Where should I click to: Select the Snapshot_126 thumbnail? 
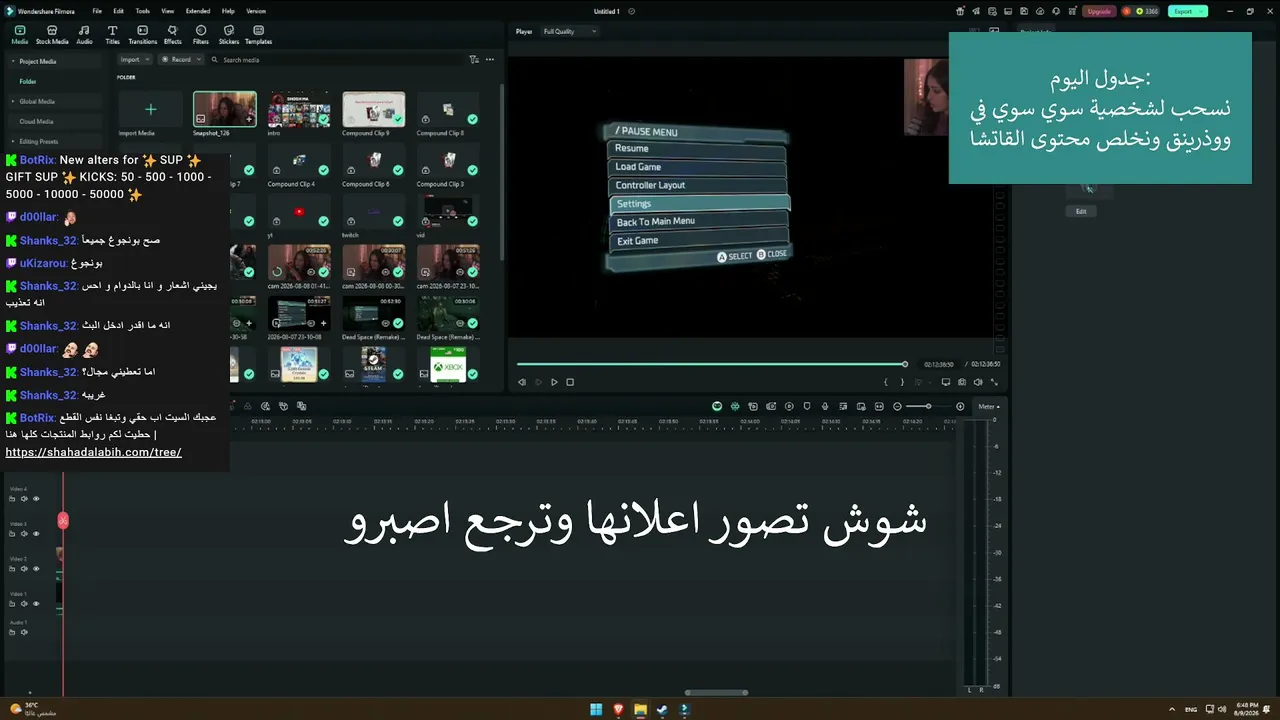(224, 110)
